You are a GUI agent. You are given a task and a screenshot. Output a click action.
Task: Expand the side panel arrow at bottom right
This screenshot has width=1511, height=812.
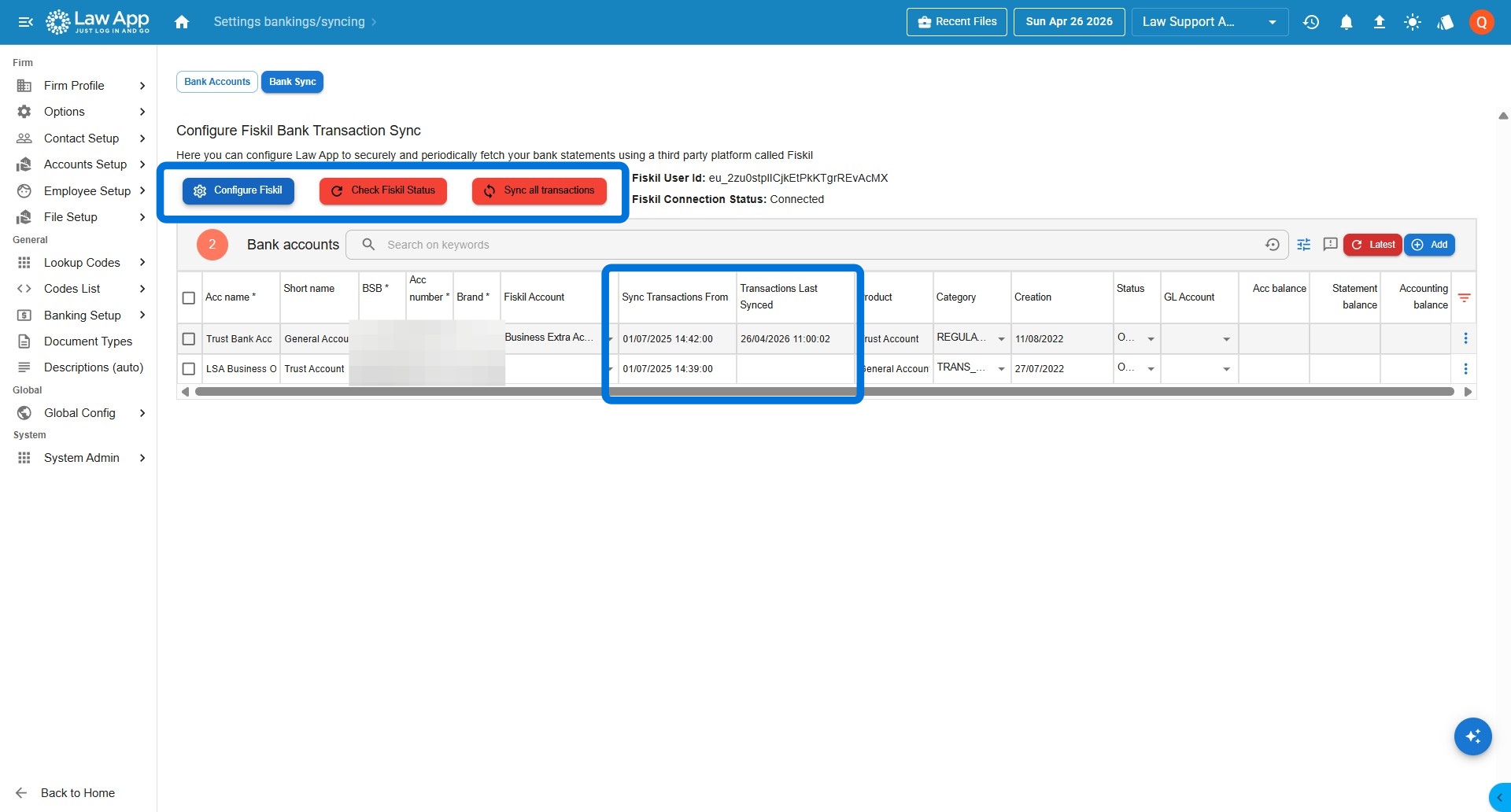1500,798
